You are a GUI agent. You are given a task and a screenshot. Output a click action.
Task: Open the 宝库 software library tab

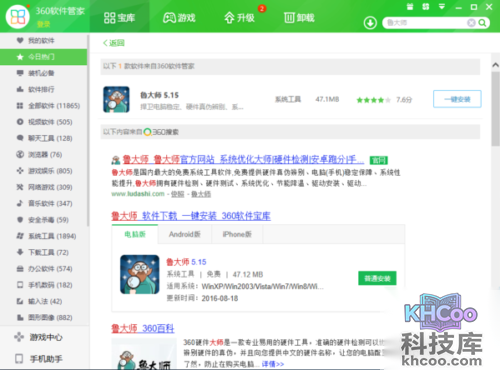(x=119, y=17)
